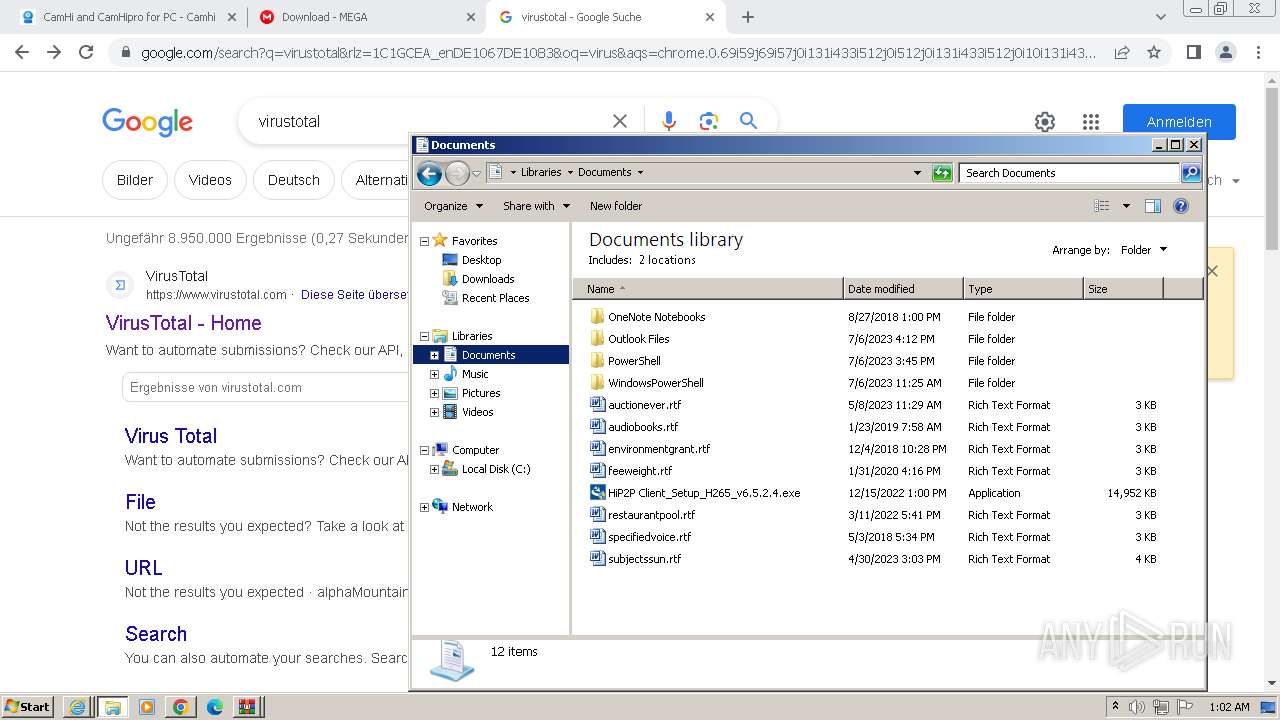Select Outlook Files folder
Screen dimensions: 1280x720
[638, 339]
